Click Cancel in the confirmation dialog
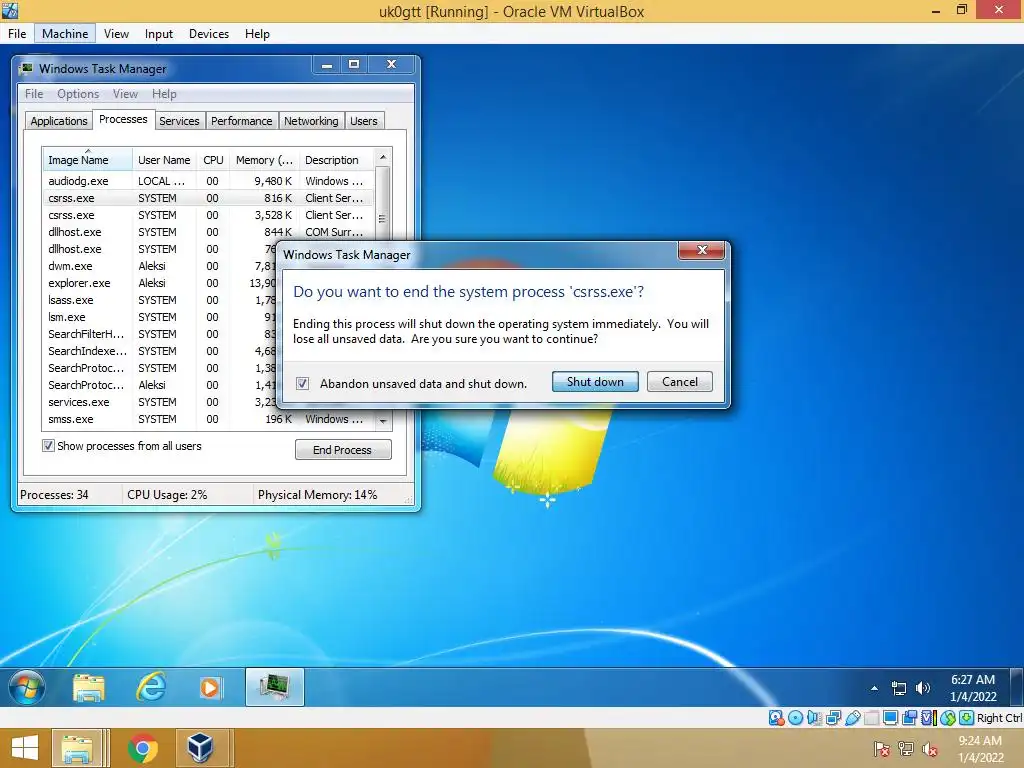This screenshot has height=768, width=1024. point(680,381)
